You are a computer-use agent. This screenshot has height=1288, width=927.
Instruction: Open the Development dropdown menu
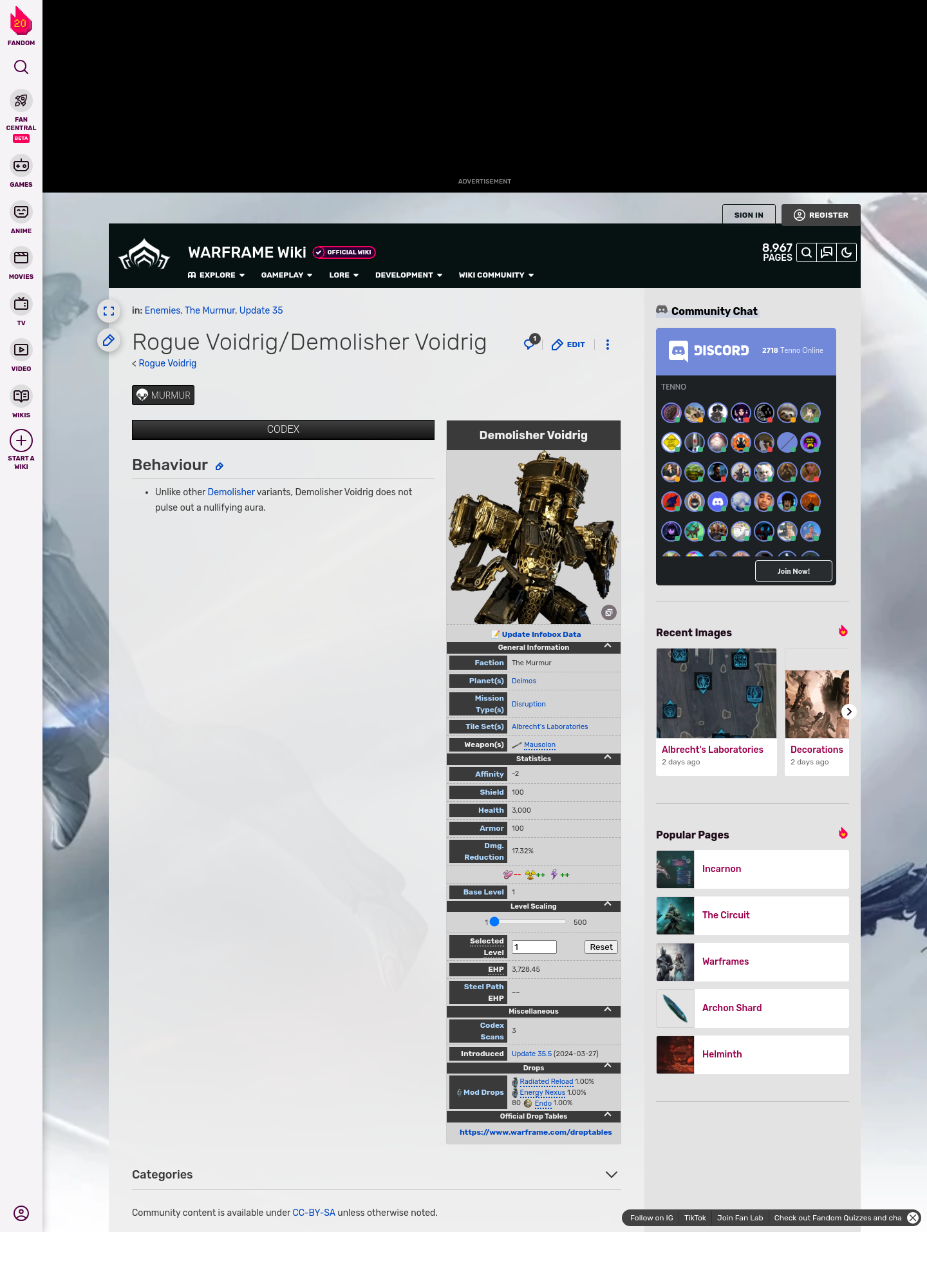(x=409, y=275)
